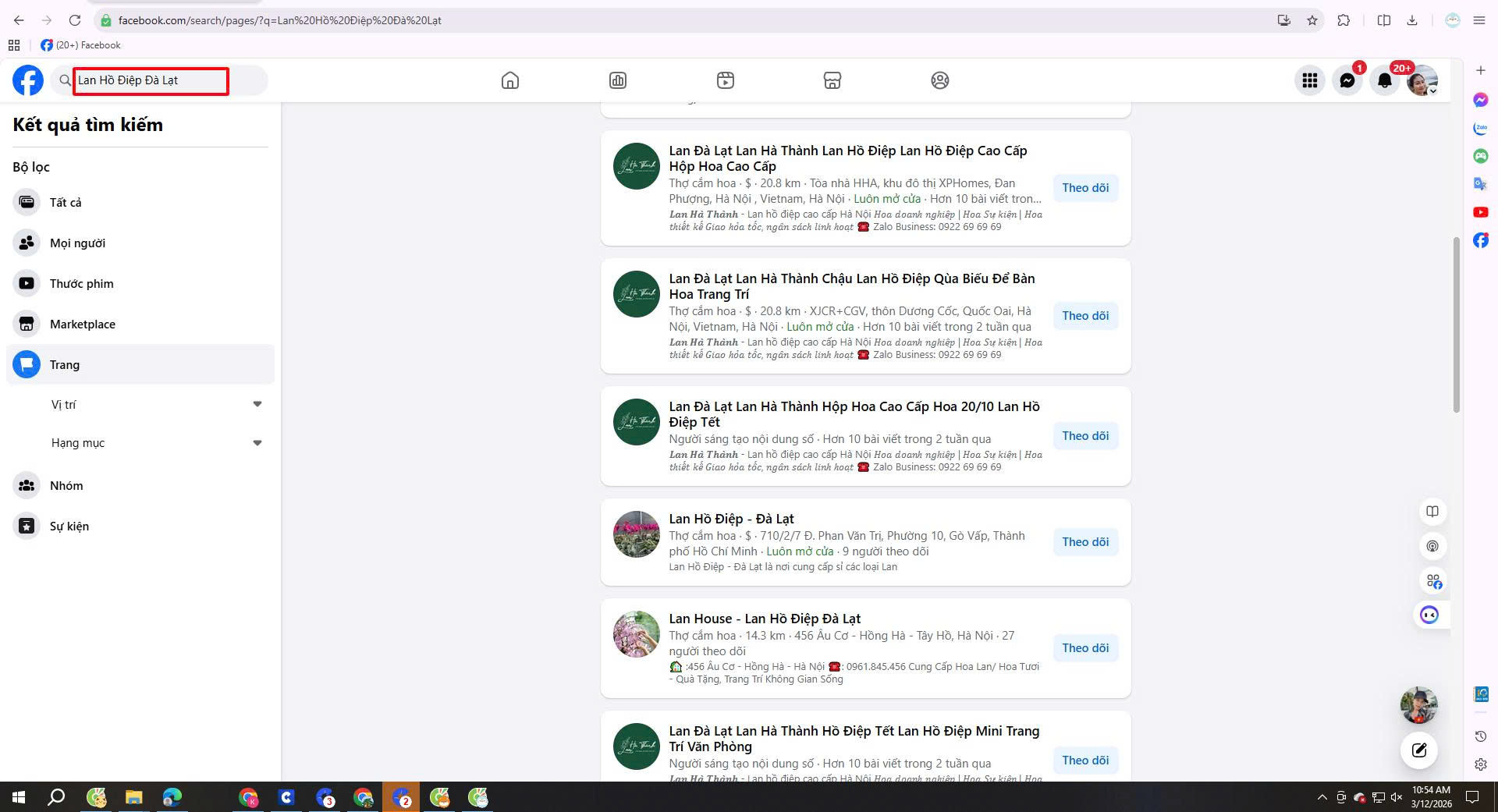Select Marketplace filter in sidebar
This screenshot has width=1498, height=812.
pyautogui.click(x=140, y=324)
